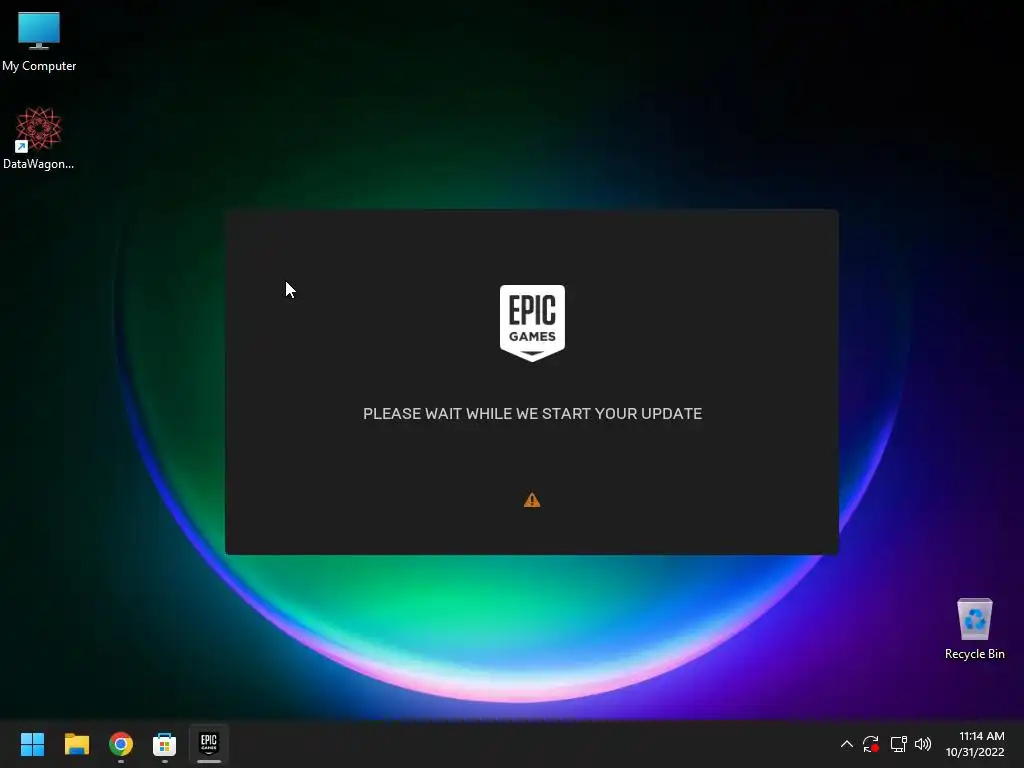Screen dimensions: 1024x768
Task: Select the My Computer desktop icon
Action: click(39, 42)
